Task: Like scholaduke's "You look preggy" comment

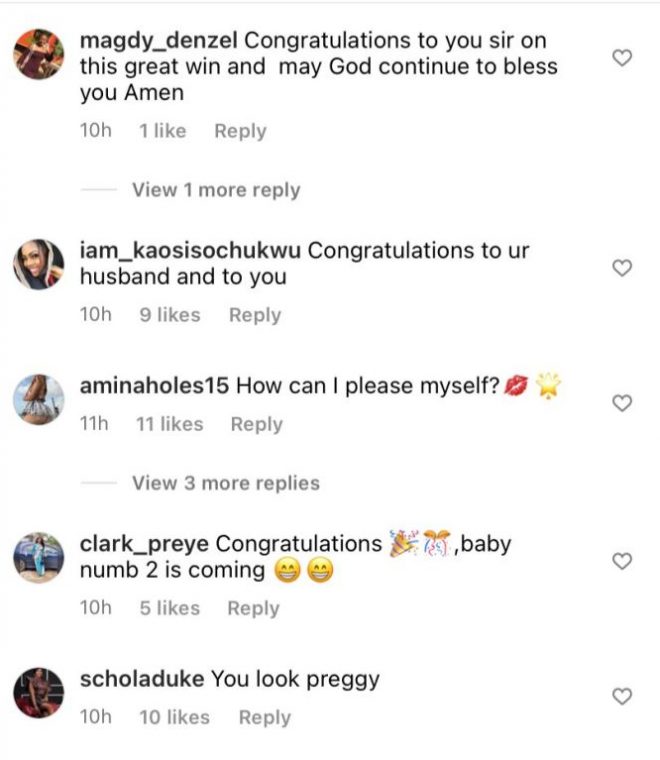Action: (x=622, y=696)
